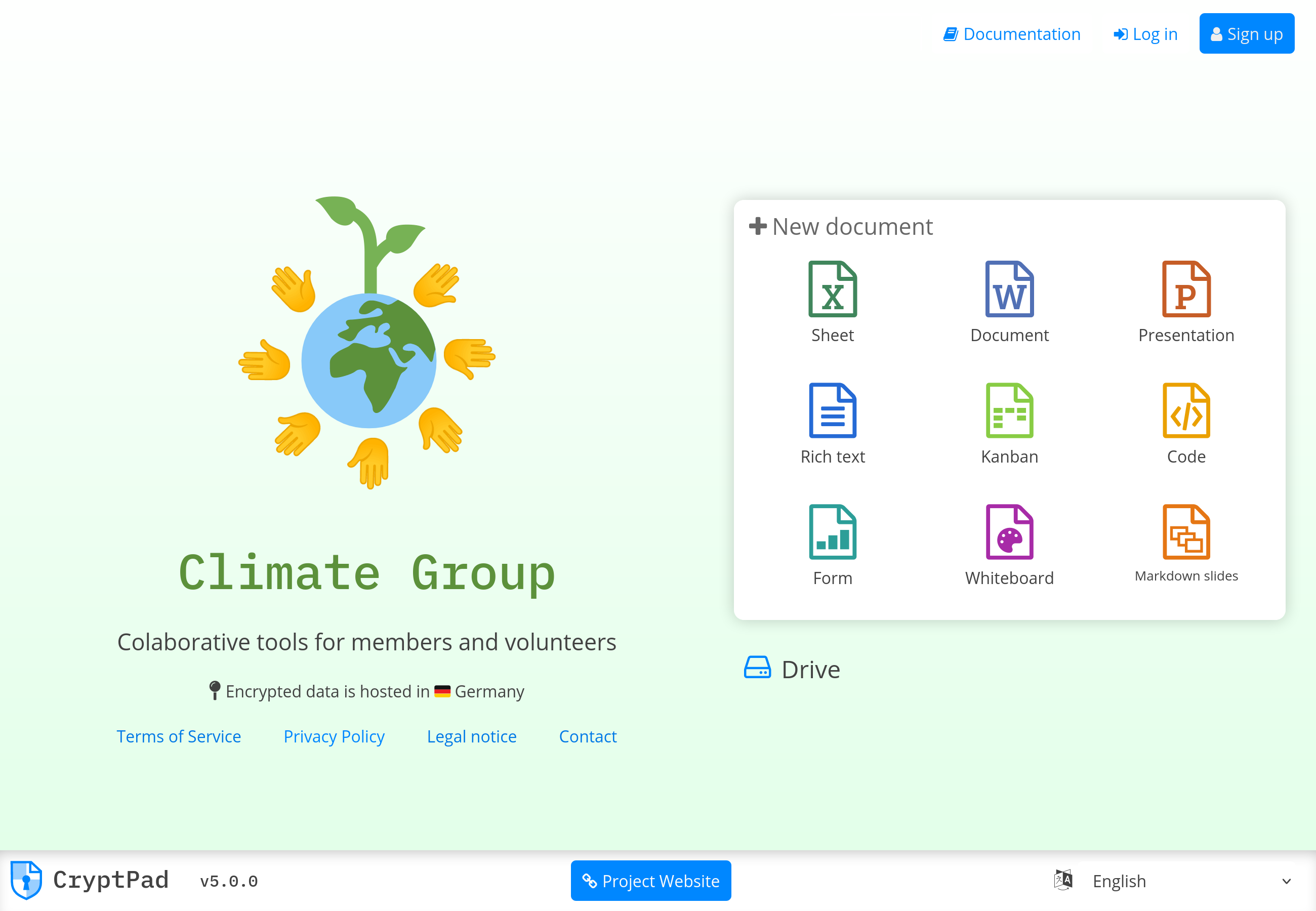Create a new Sheet document

pyautogui.click(x=833, y=301)
